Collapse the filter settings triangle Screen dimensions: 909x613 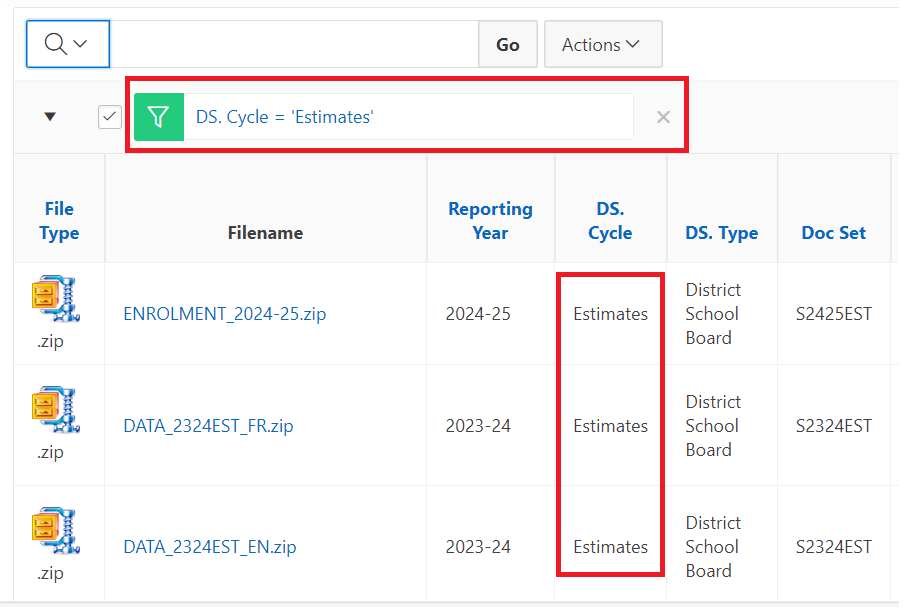tap(50, 117)
